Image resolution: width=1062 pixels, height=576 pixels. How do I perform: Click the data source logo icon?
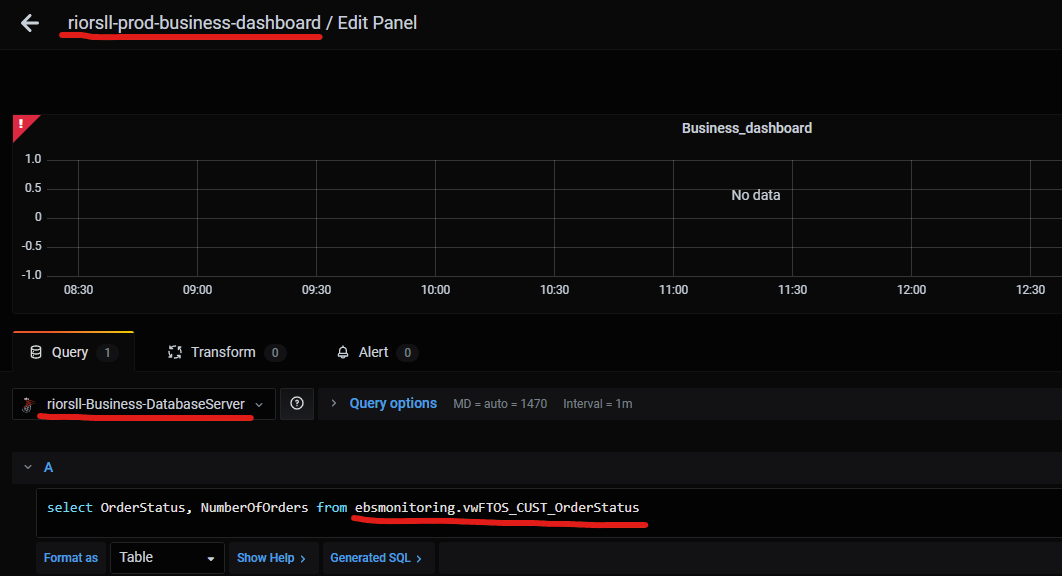(28, 405)
